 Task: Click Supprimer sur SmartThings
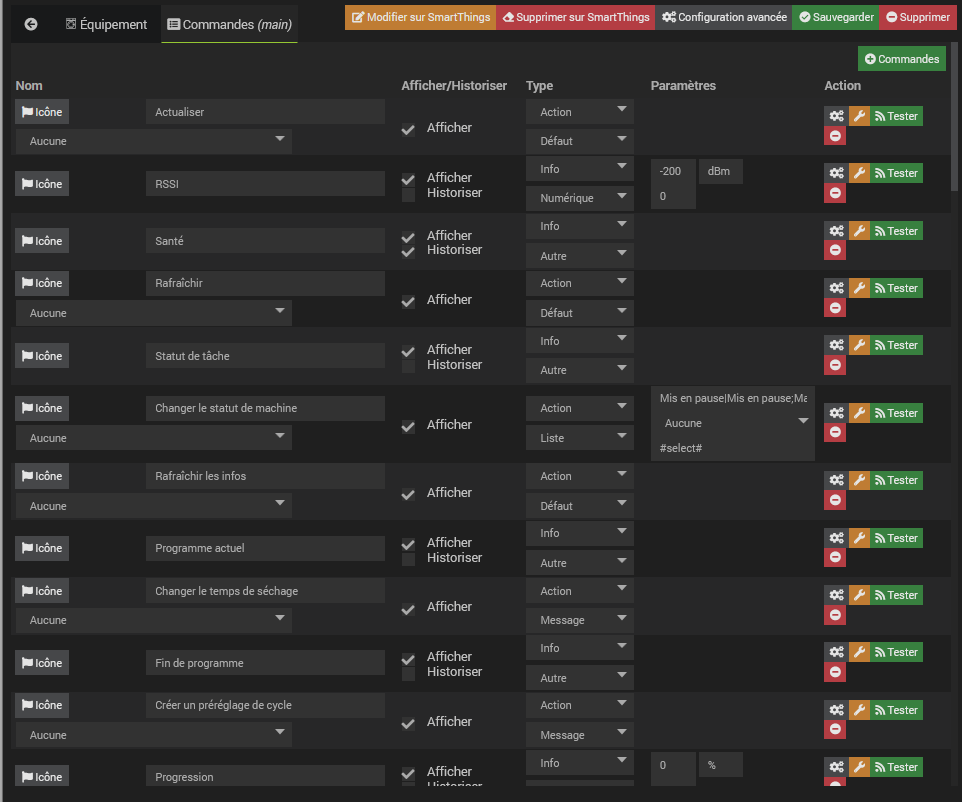(575, 17)
